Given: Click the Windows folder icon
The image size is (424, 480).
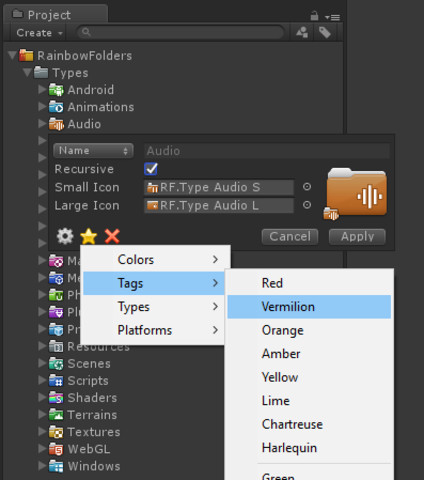Looking at the screenshot, I should 56,466.
